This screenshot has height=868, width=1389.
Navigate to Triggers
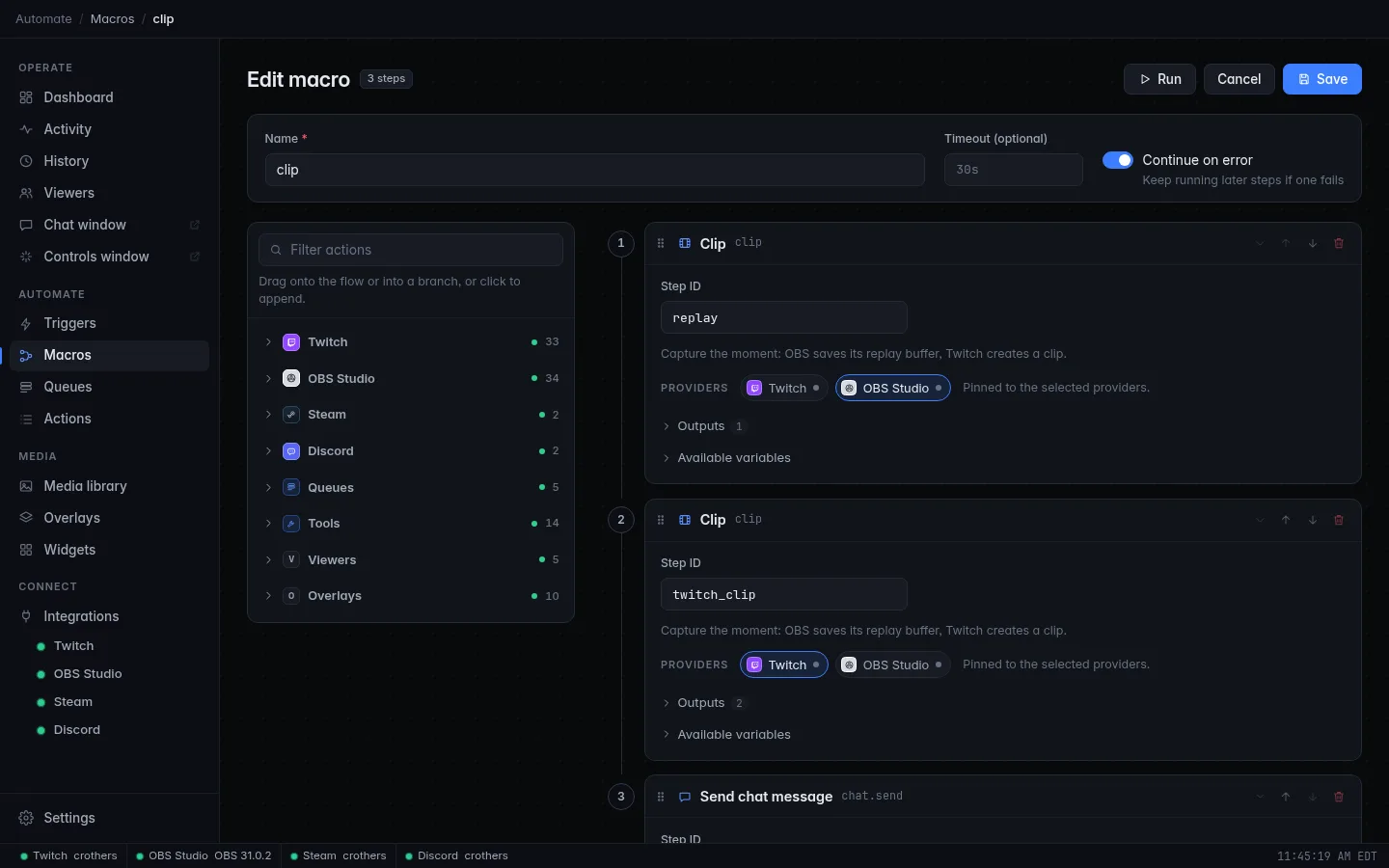[x=109, y=323]
